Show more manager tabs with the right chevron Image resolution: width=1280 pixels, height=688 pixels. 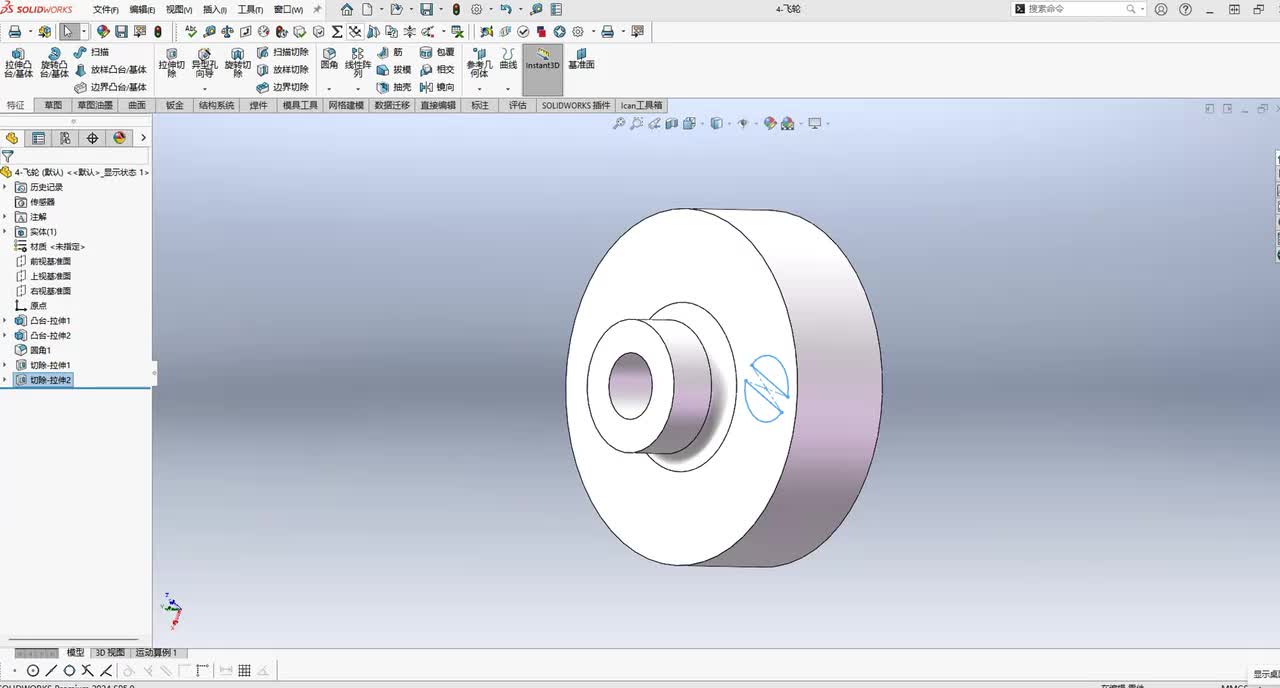tap(143, 138)
